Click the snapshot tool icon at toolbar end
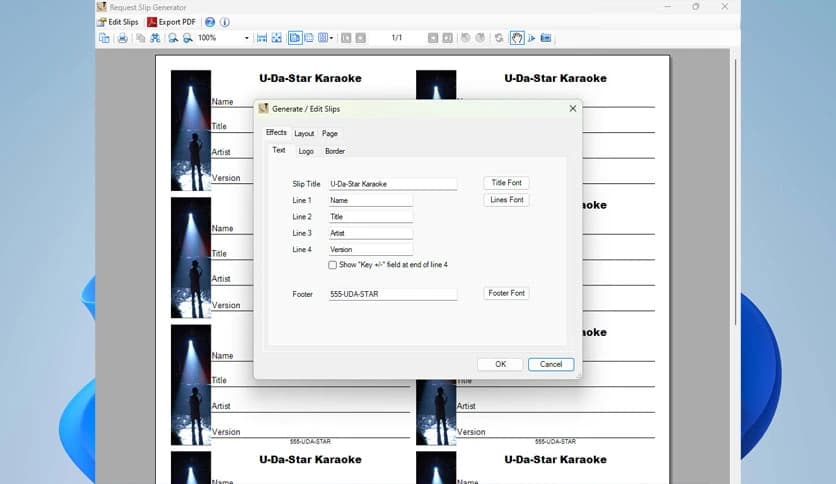The height and width of the screenshot is (484, 836). (546, 38)
